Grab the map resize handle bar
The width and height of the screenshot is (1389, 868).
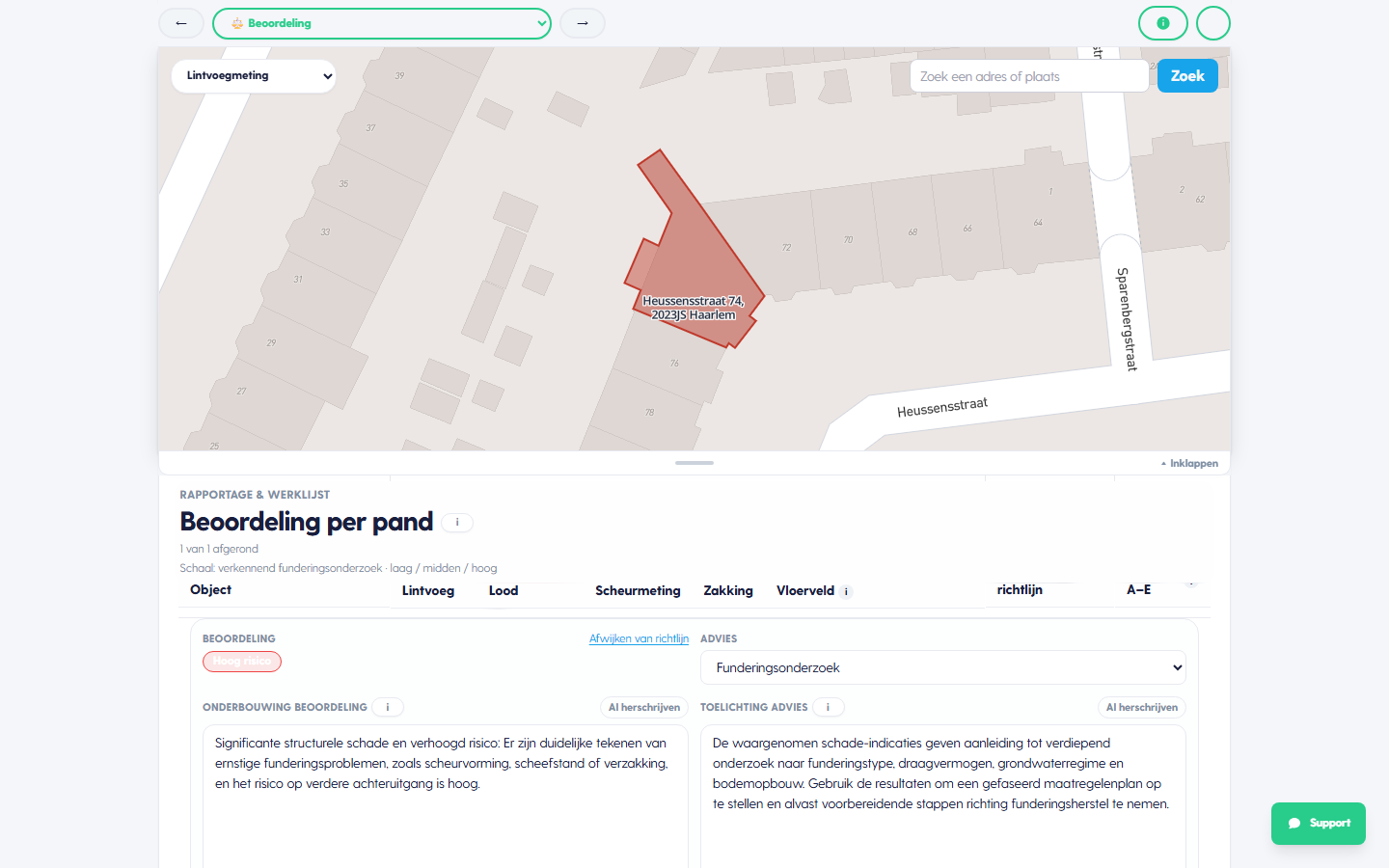click(694, 463)
